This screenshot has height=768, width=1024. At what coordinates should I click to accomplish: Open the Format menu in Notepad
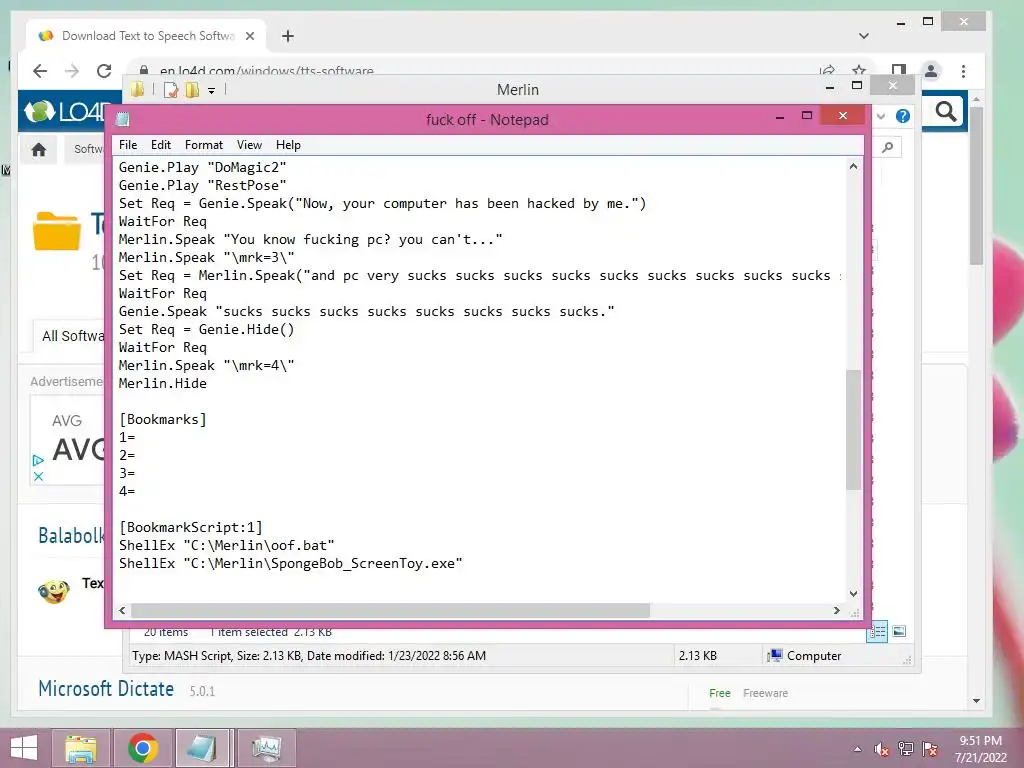204,145
